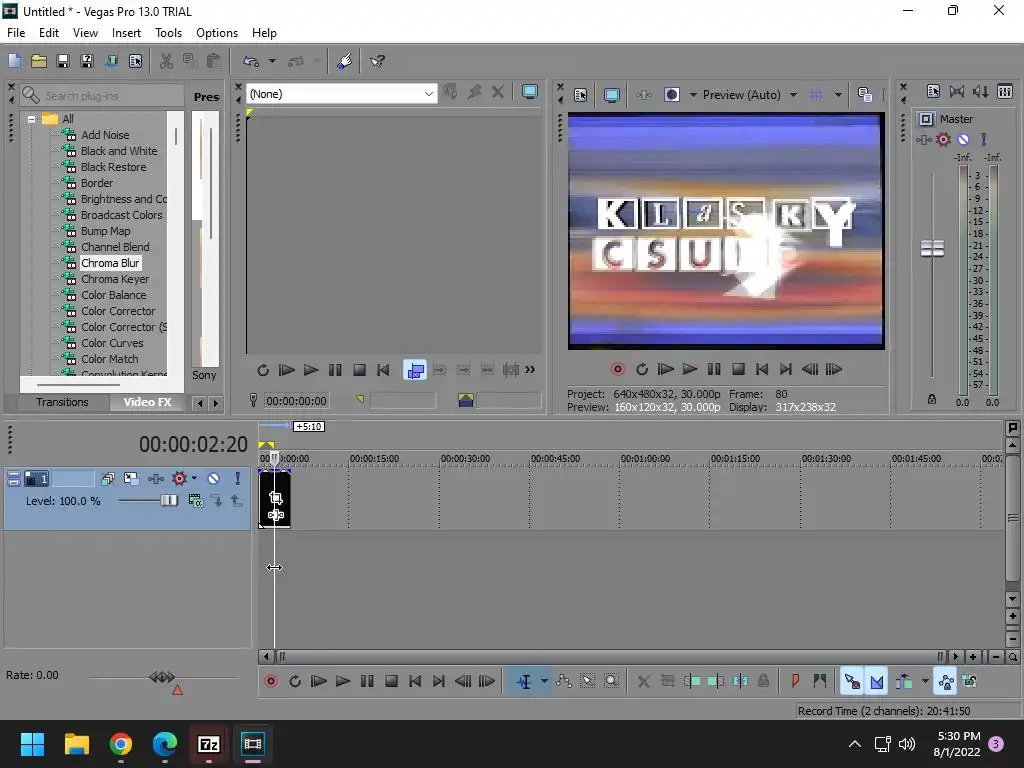Adjust track 1 Level slider
Viewport: 1024px width, 768px height.
tap(169, 500)
